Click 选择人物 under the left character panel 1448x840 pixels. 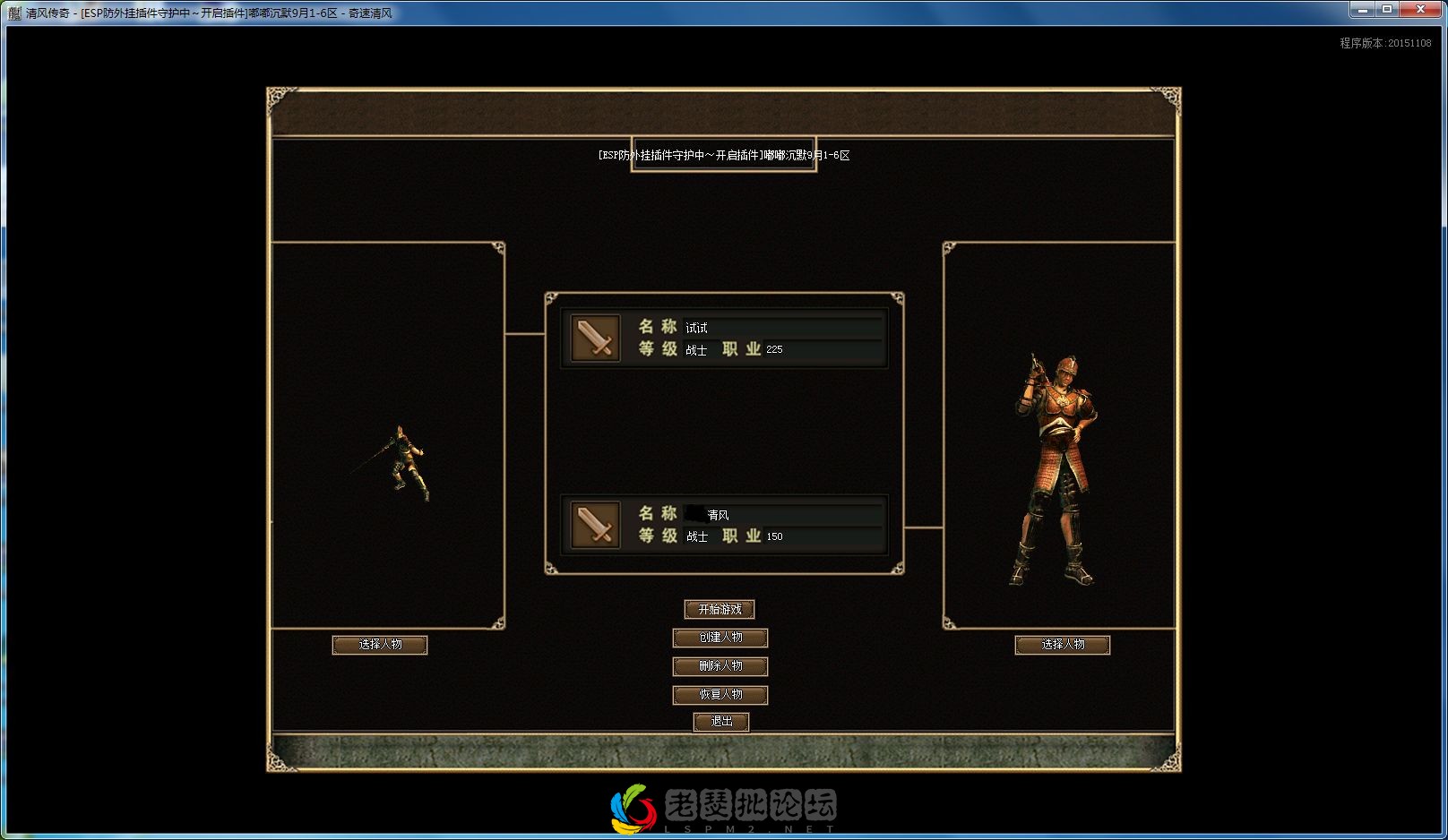point(380,645)
